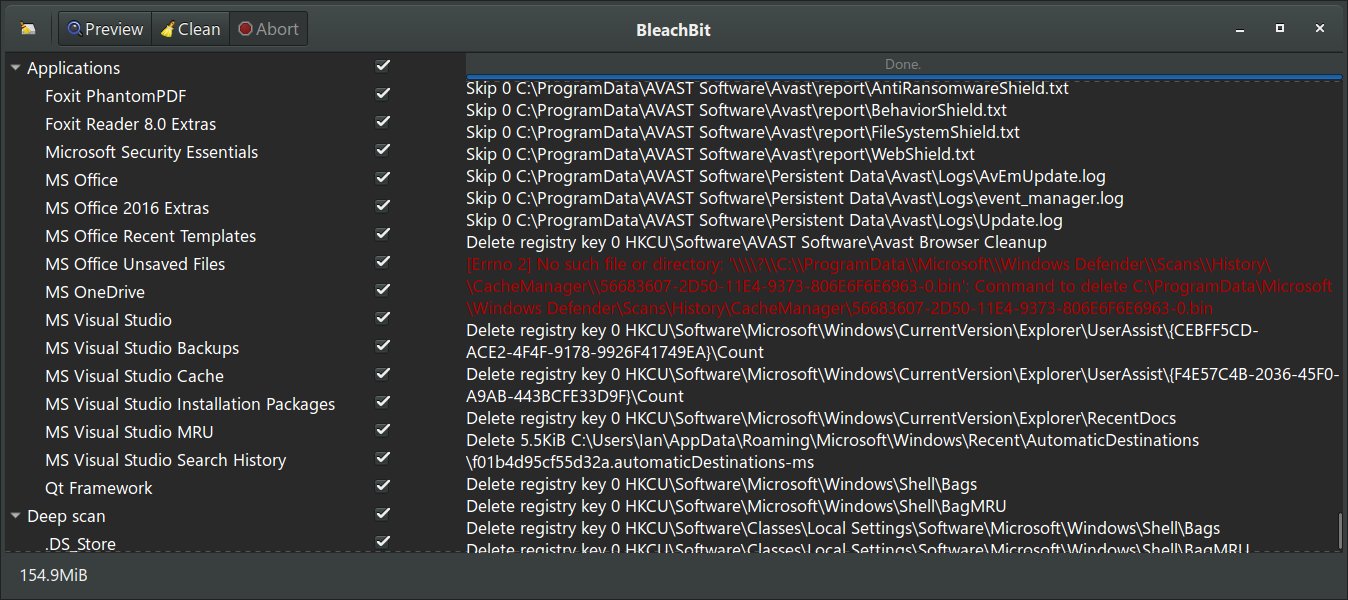Toggle Microsoft Security Essentials checkbox
Screen dimensions: 1348x600
click(383, 150)
